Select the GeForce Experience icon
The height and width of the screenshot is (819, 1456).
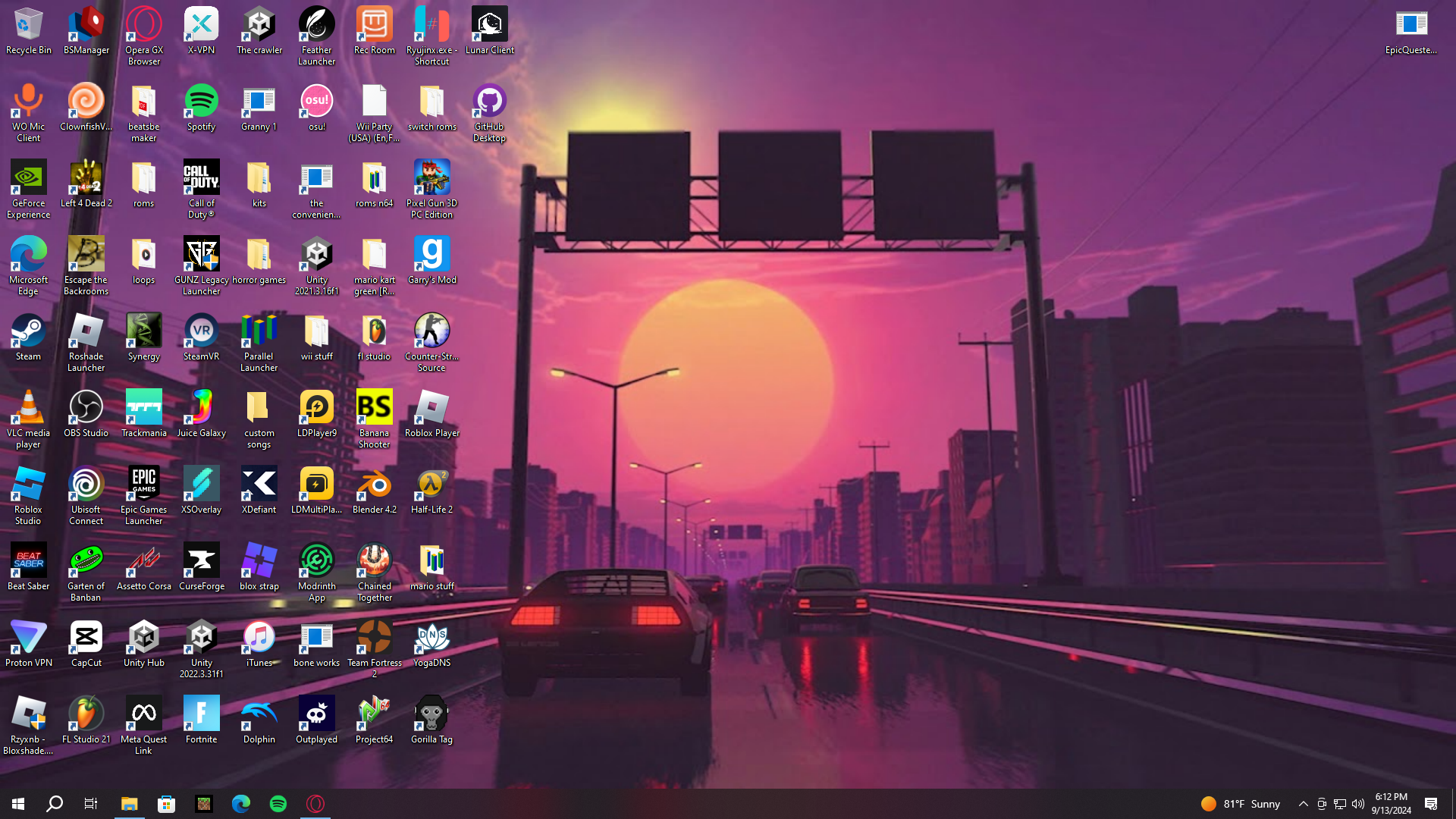click(29, 190)
